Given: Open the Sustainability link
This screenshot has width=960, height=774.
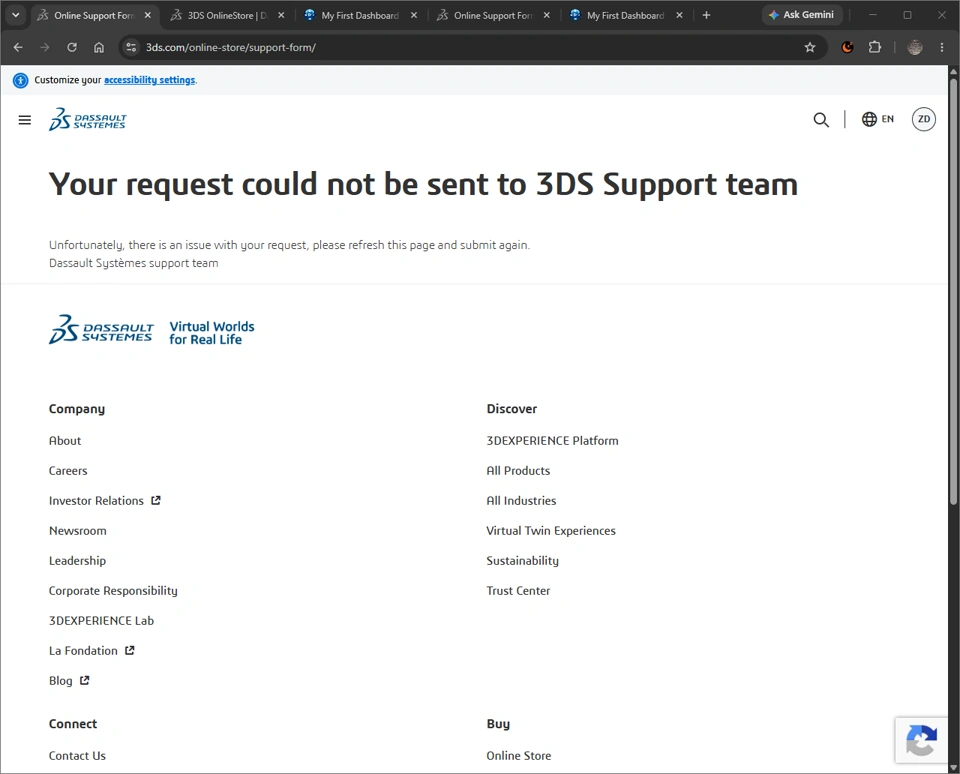Looking at the screenshot, I should (522, 560).
